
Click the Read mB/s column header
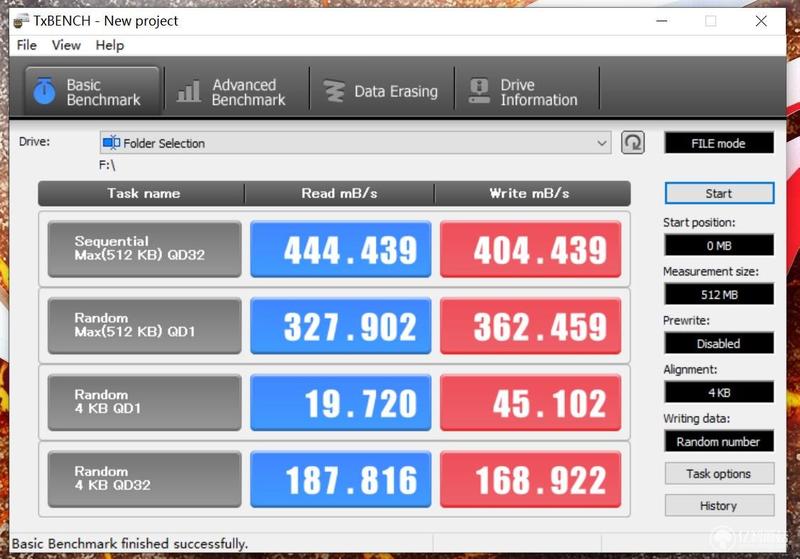pyautogui.click(x=339, y=193)
